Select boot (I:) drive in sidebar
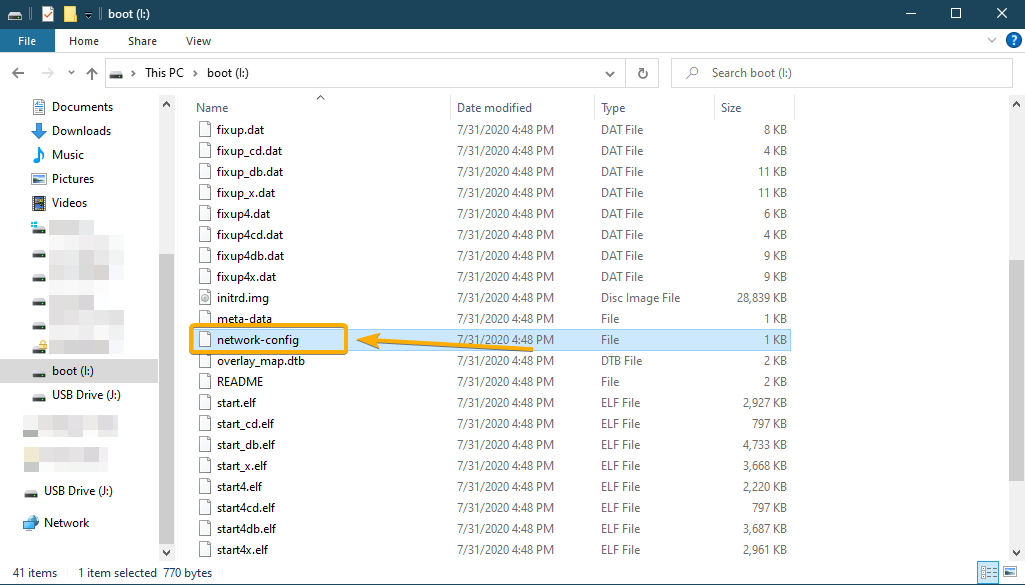Screen dimensions: 1025x585 click(x=73, y=371)
